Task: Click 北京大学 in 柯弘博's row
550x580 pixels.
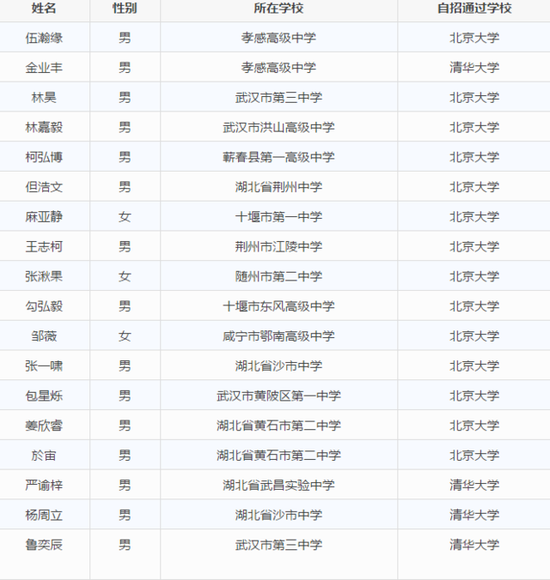Action: point(474,157)
